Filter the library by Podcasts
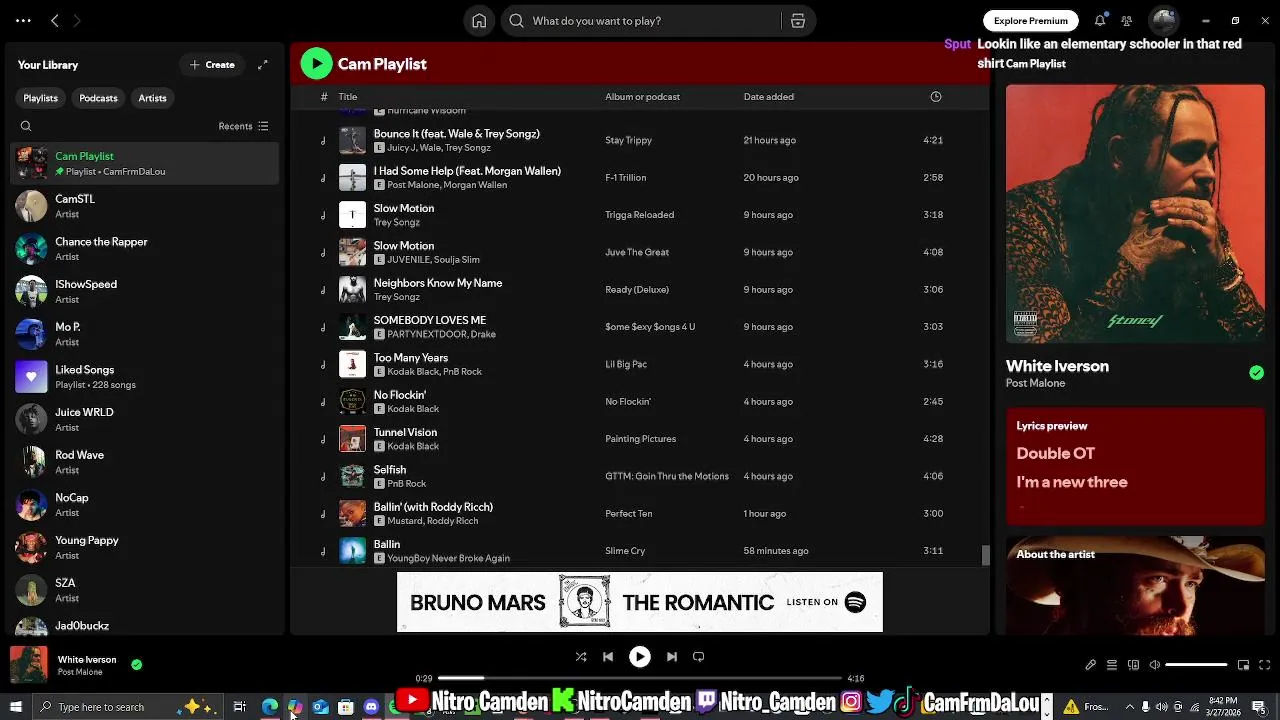The height and width of the screenshot is (720, 1280). coord(98,98)
